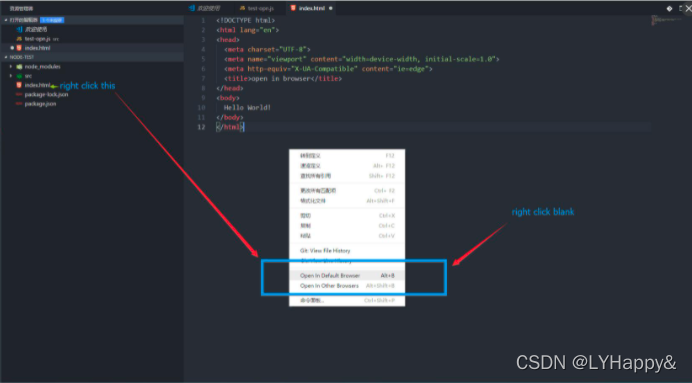Choose the Alt+F12 peek definition menu entry
This screenshot has height=383, width=692.
[347, 166]
